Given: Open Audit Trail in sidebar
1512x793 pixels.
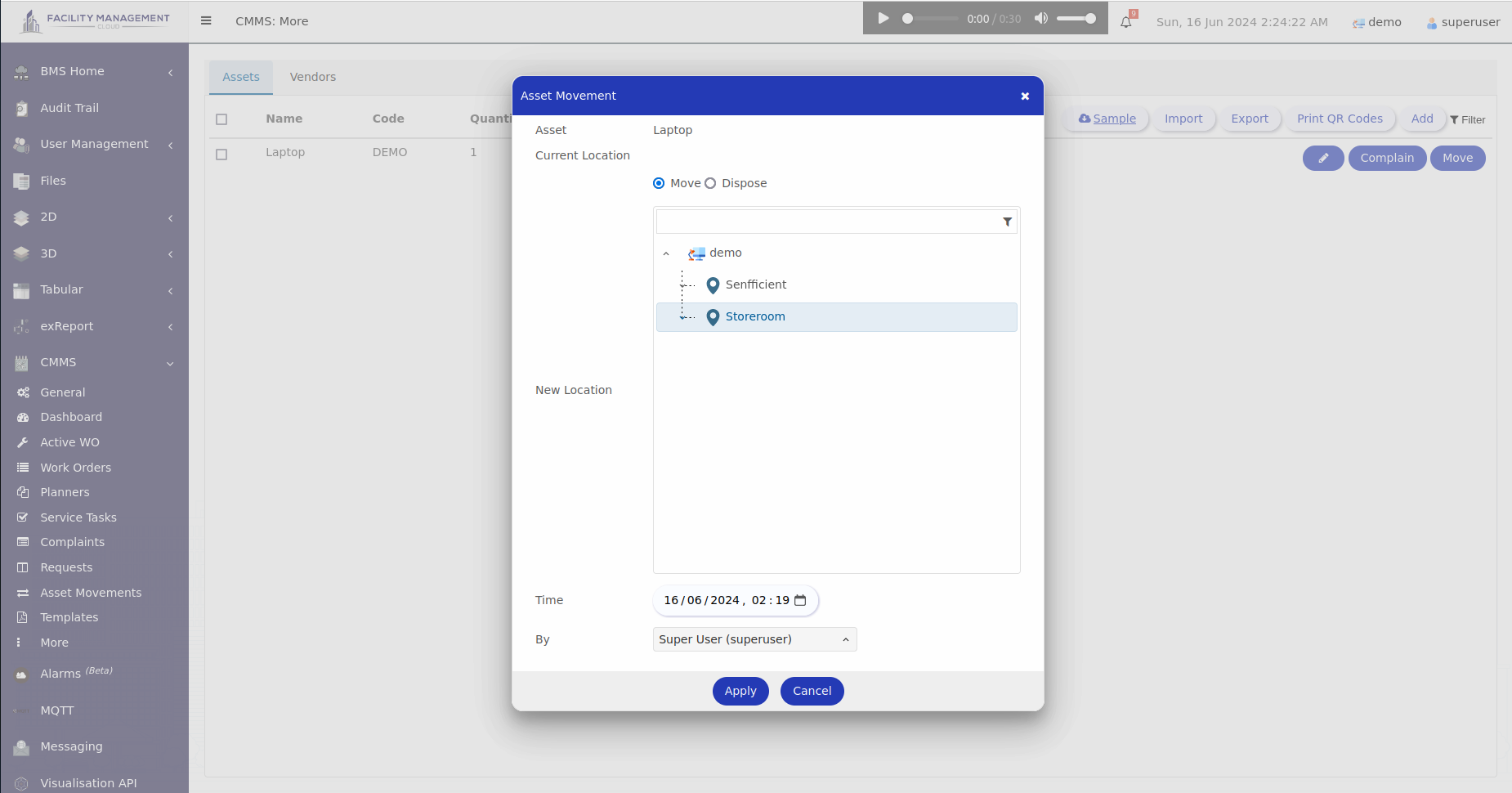Looking at the screenshot, I should click(69, 108).
